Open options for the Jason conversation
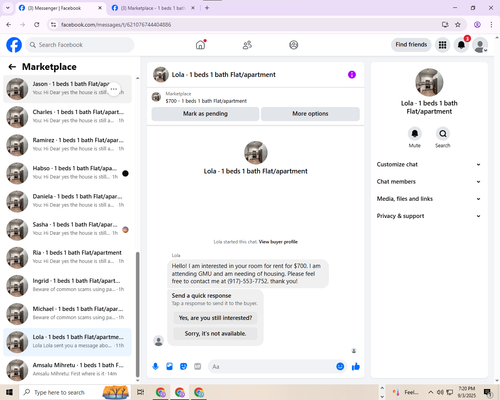Image resolution: width=500 pixels, height=400 pixels. click(x=114, y=89)
